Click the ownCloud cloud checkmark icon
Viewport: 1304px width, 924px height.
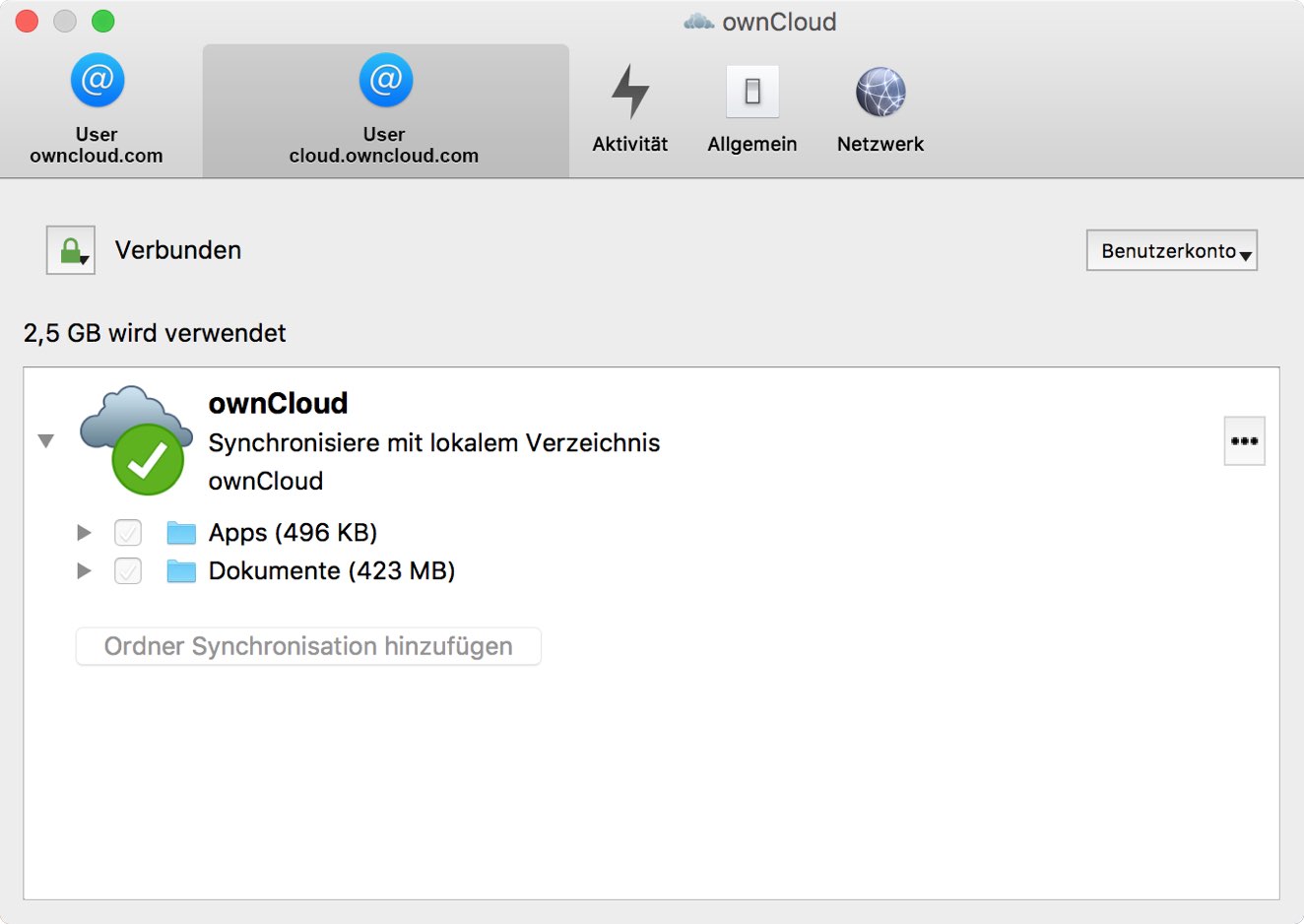137,440
